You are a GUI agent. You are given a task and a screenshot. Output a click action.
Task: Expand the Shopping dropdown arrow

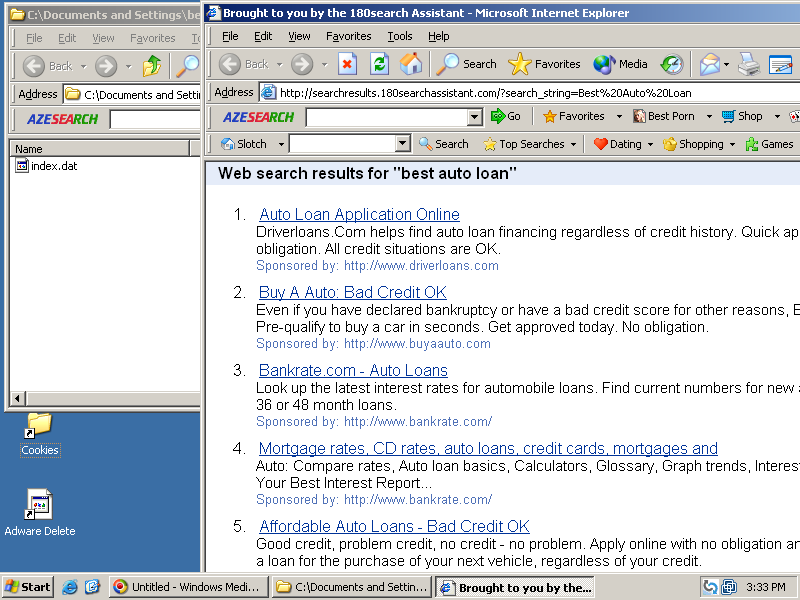click(x=732, y=144)
